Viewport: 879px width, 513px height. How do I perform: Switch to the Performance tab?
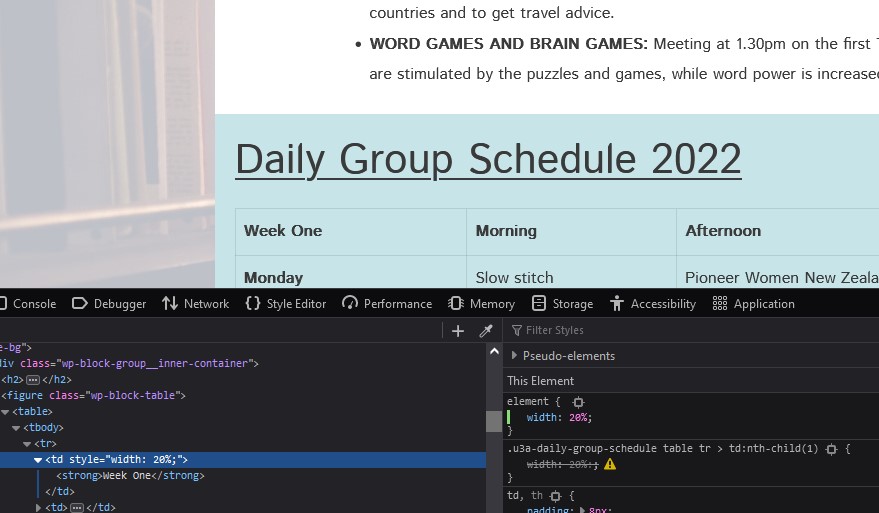(x=387, y=304)
